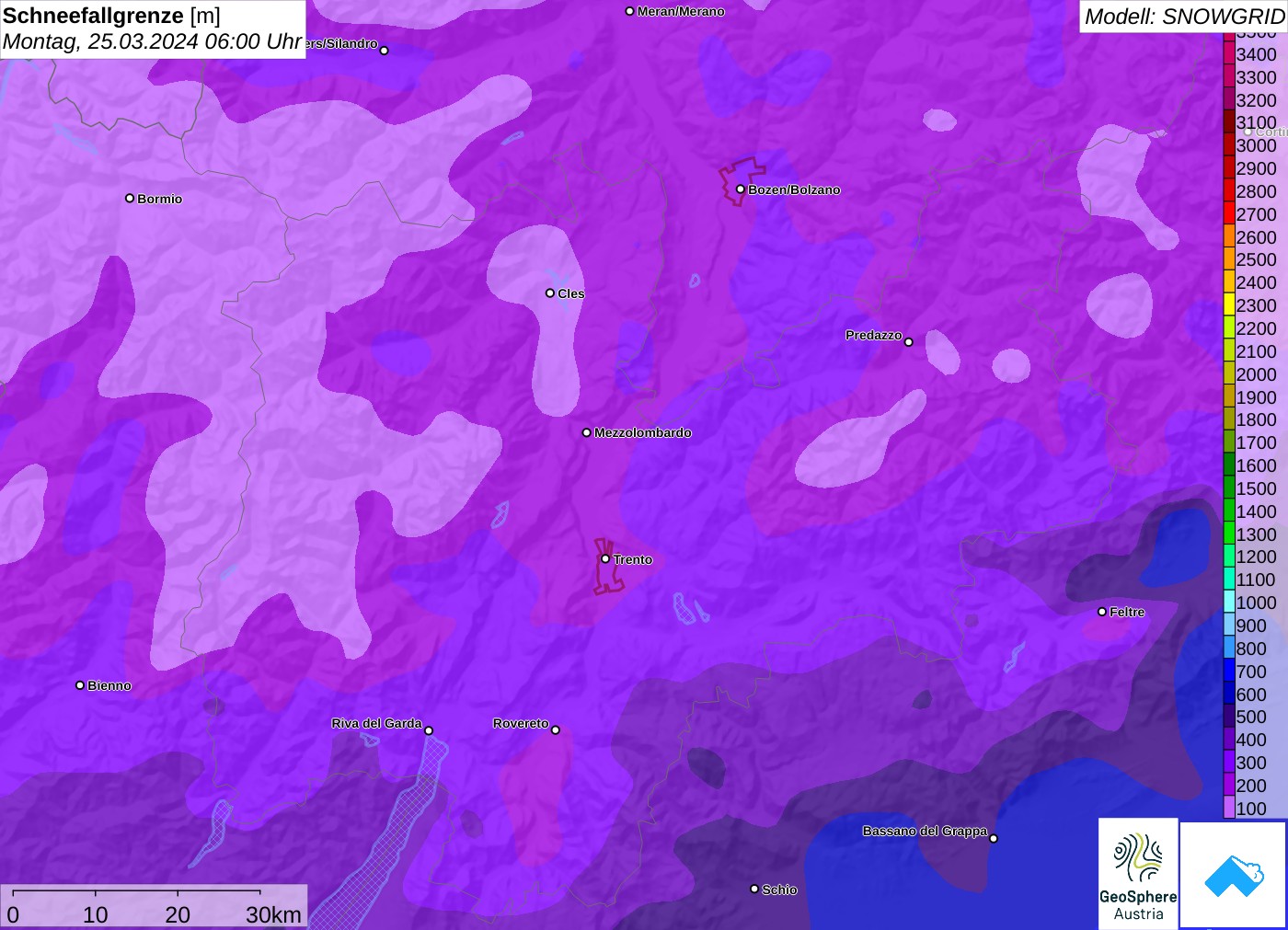1288x930 pixels.
Task: Pick the 400 m legend color swatch
Action: coord(1229,739)
